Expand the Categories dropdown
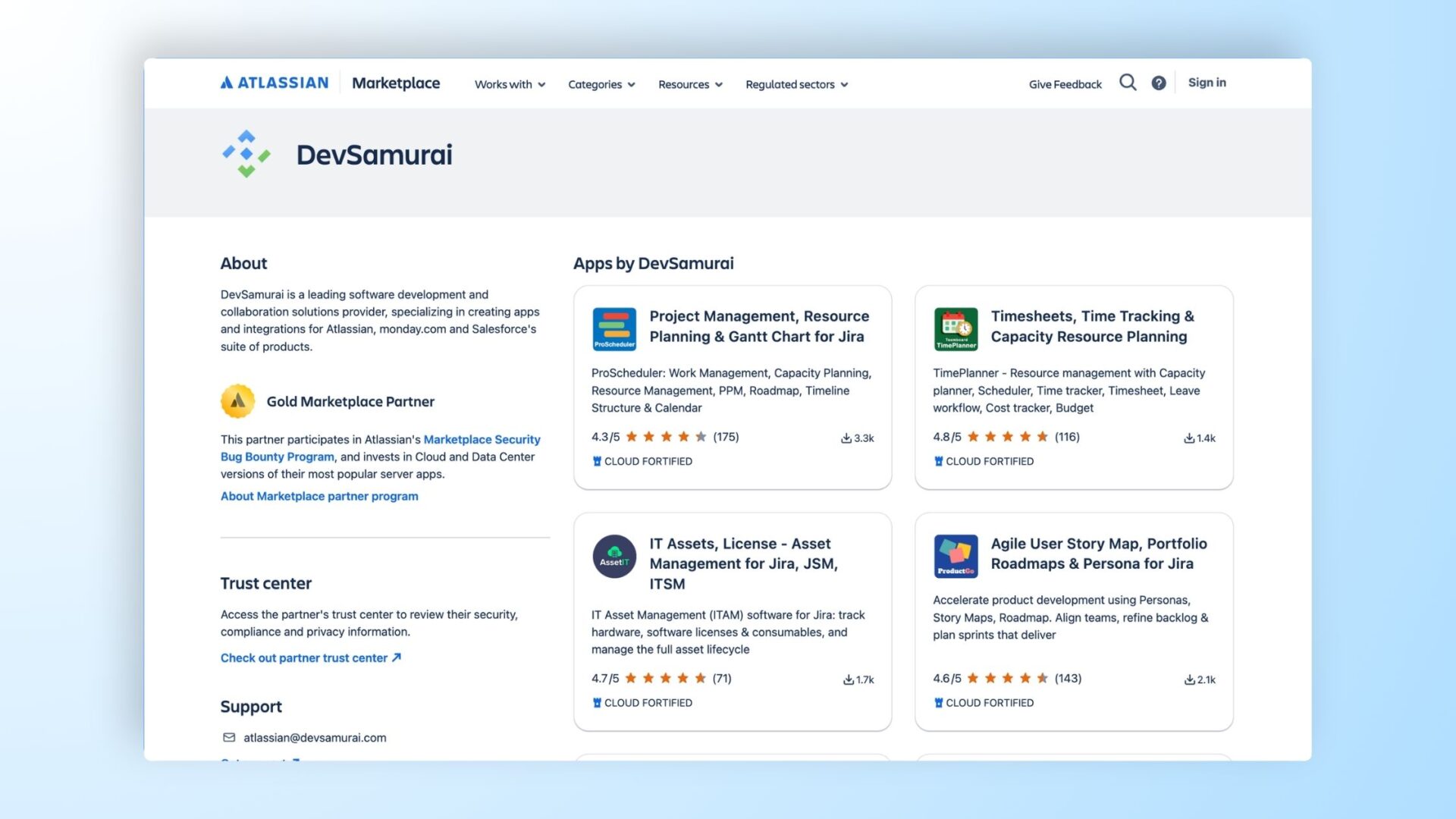 tap(601, 84)
